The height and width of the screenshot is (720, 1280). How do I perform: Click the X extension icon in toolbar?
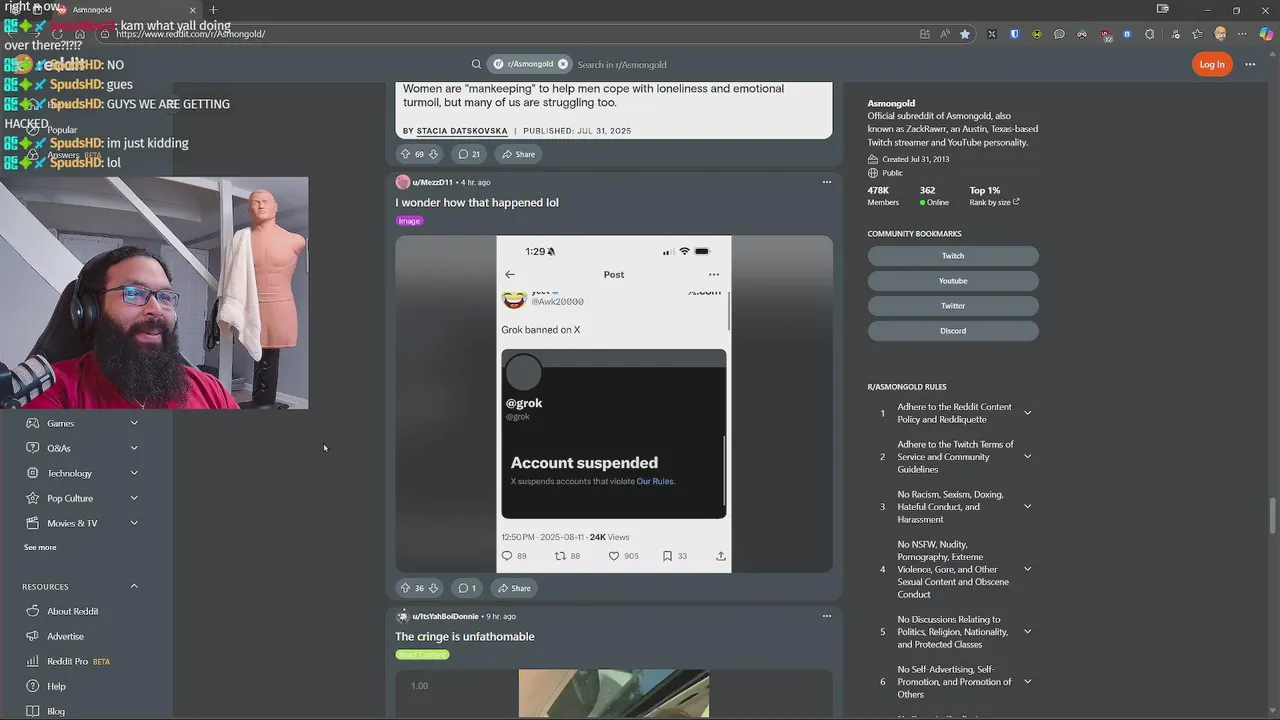(x=991, y=34)
